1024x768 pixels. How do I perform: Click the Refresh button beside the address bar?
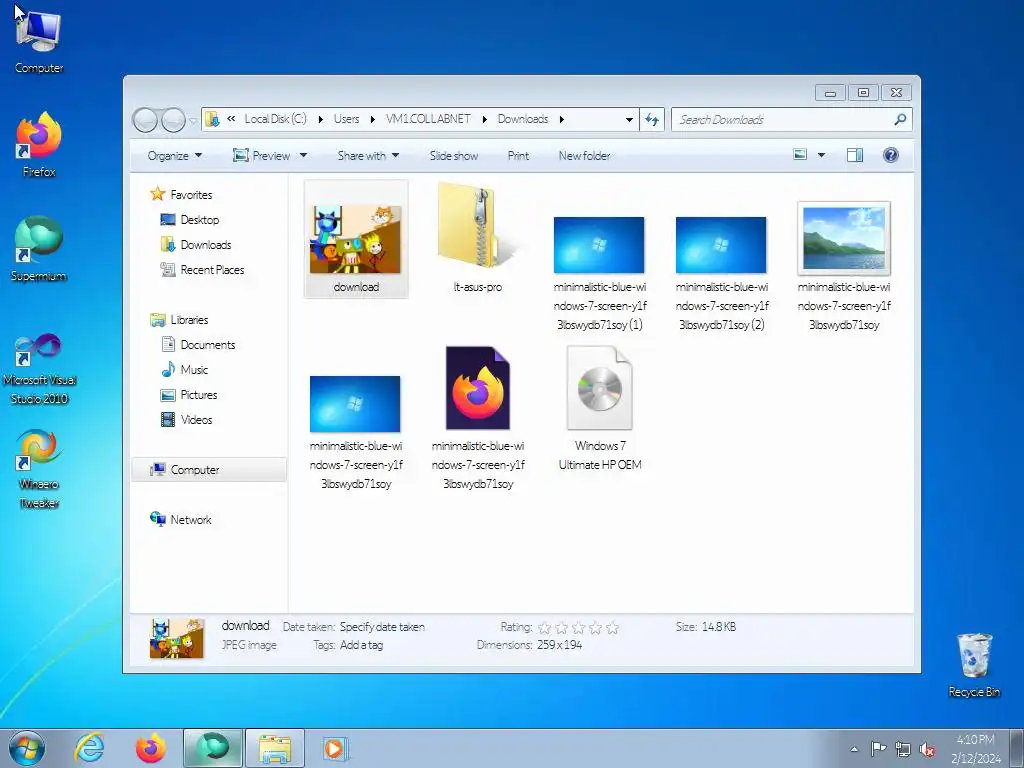(652, 120)
